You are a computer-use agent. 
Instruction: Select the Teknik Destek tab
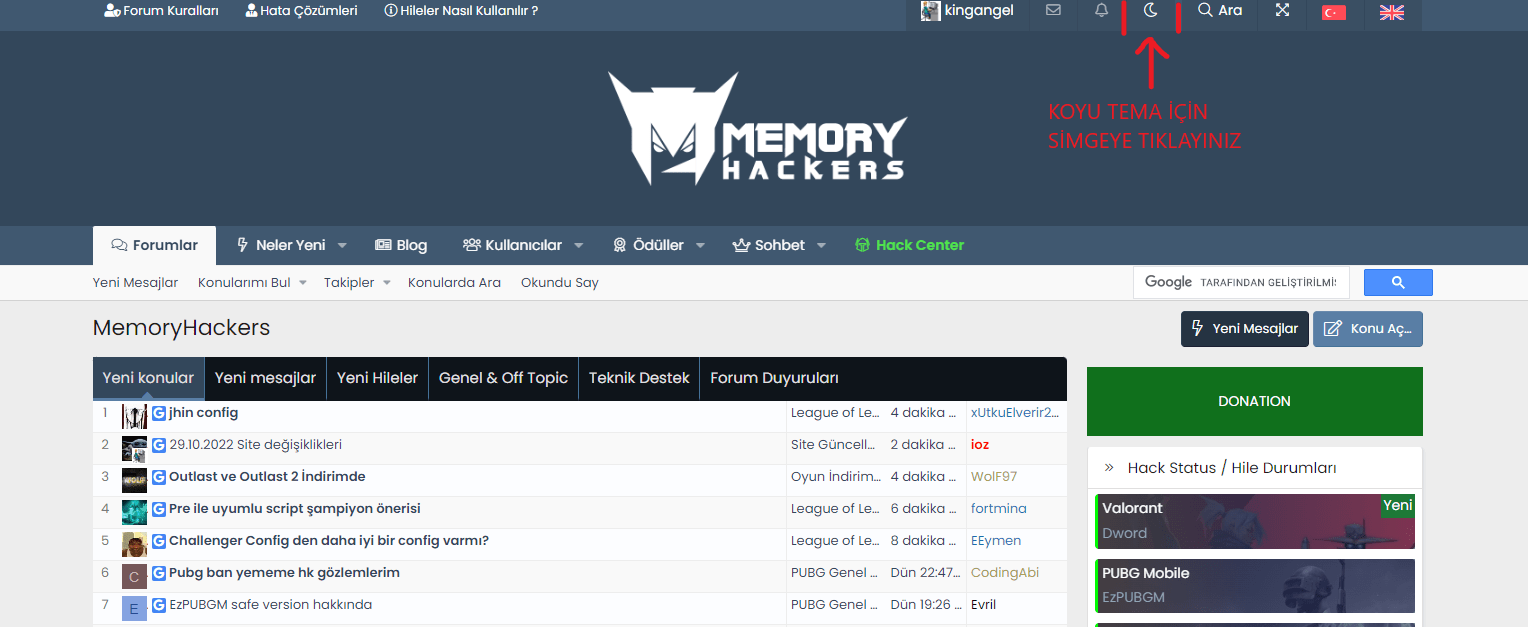click(x=639, y=378)
